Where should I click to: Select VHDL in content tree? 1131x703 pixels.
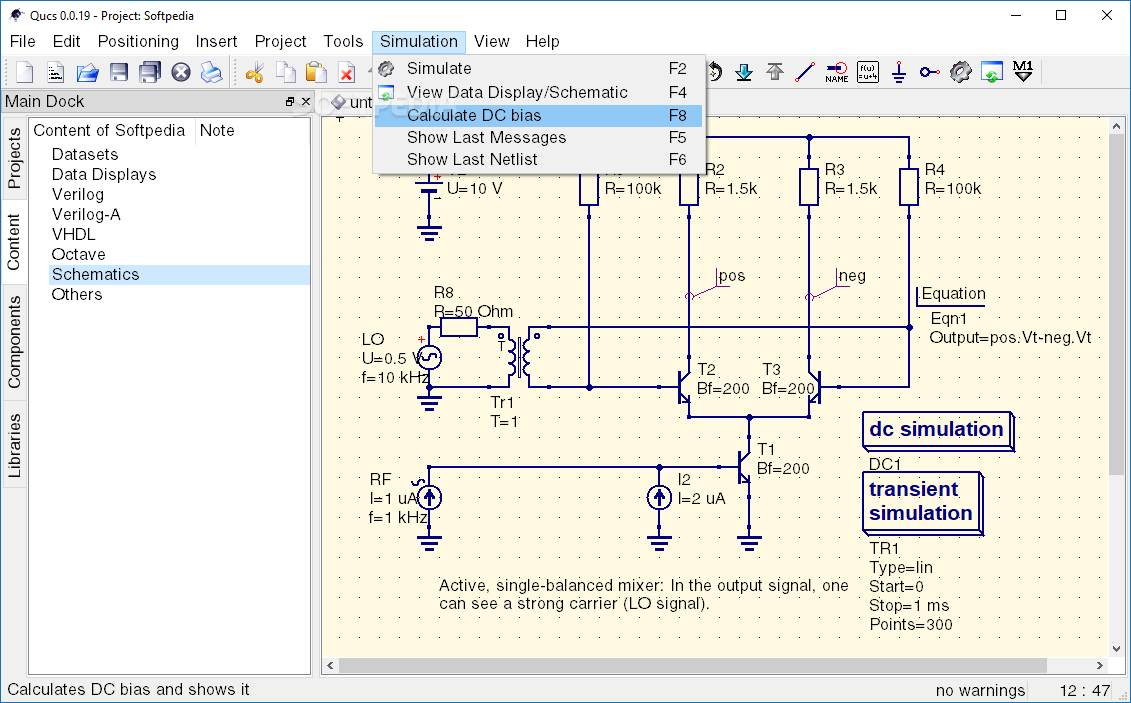tap(74, 234)
